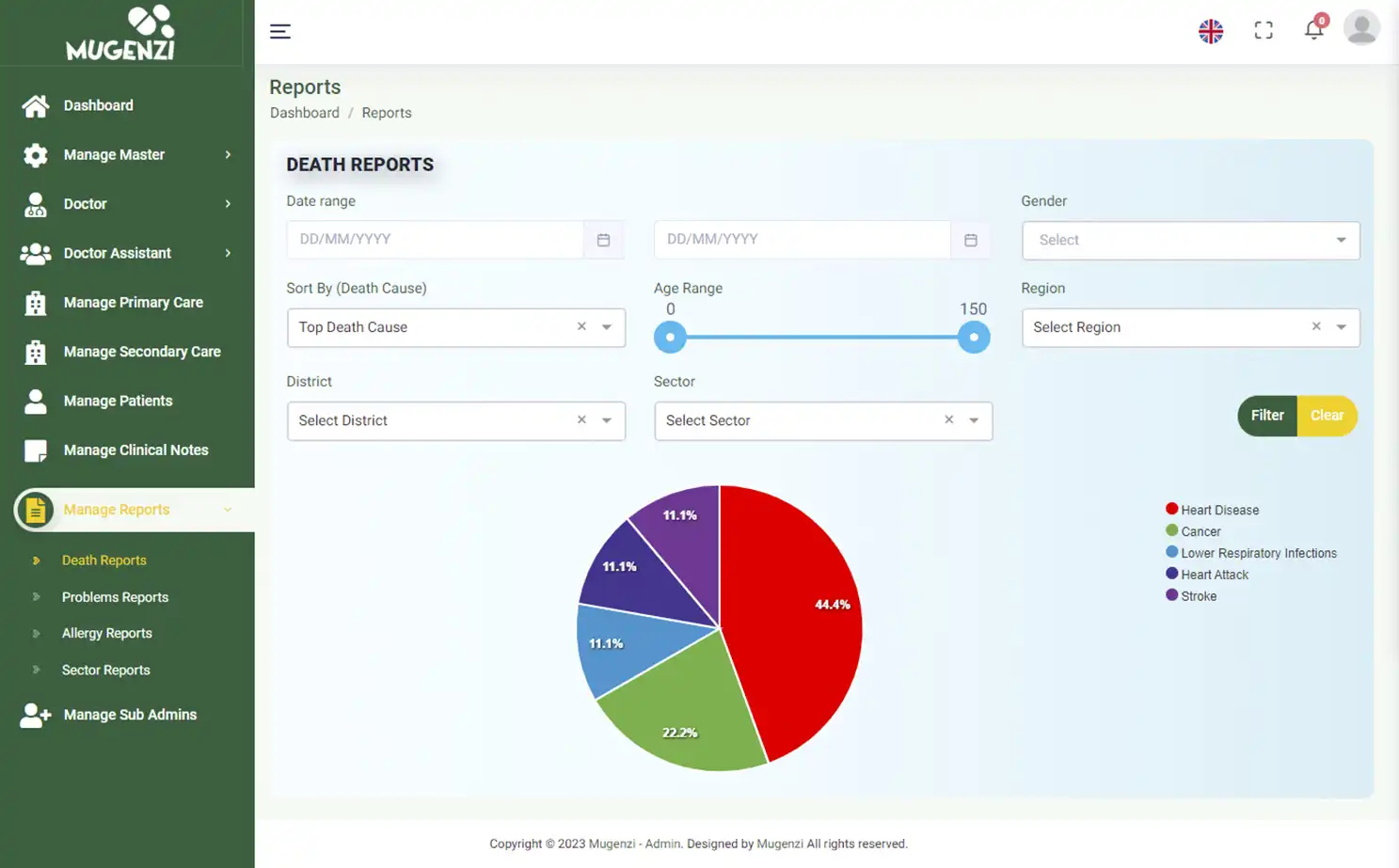Click the maximum age slider handle
Image resolution: width=1399 pixels, height=868 pixels.
tap(974, 337)
